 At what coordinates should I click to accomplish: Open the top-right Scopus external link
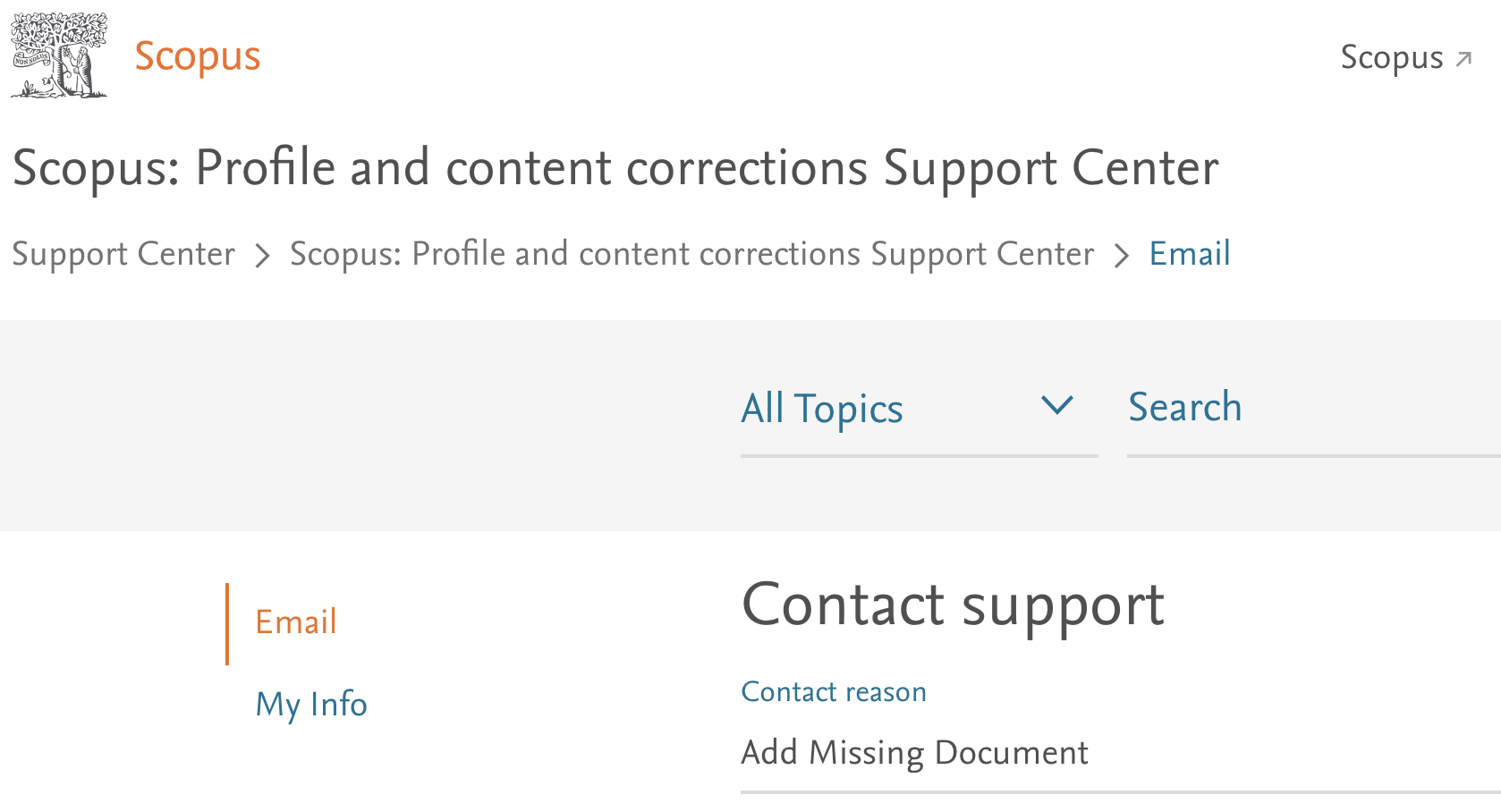point(1391,57)
